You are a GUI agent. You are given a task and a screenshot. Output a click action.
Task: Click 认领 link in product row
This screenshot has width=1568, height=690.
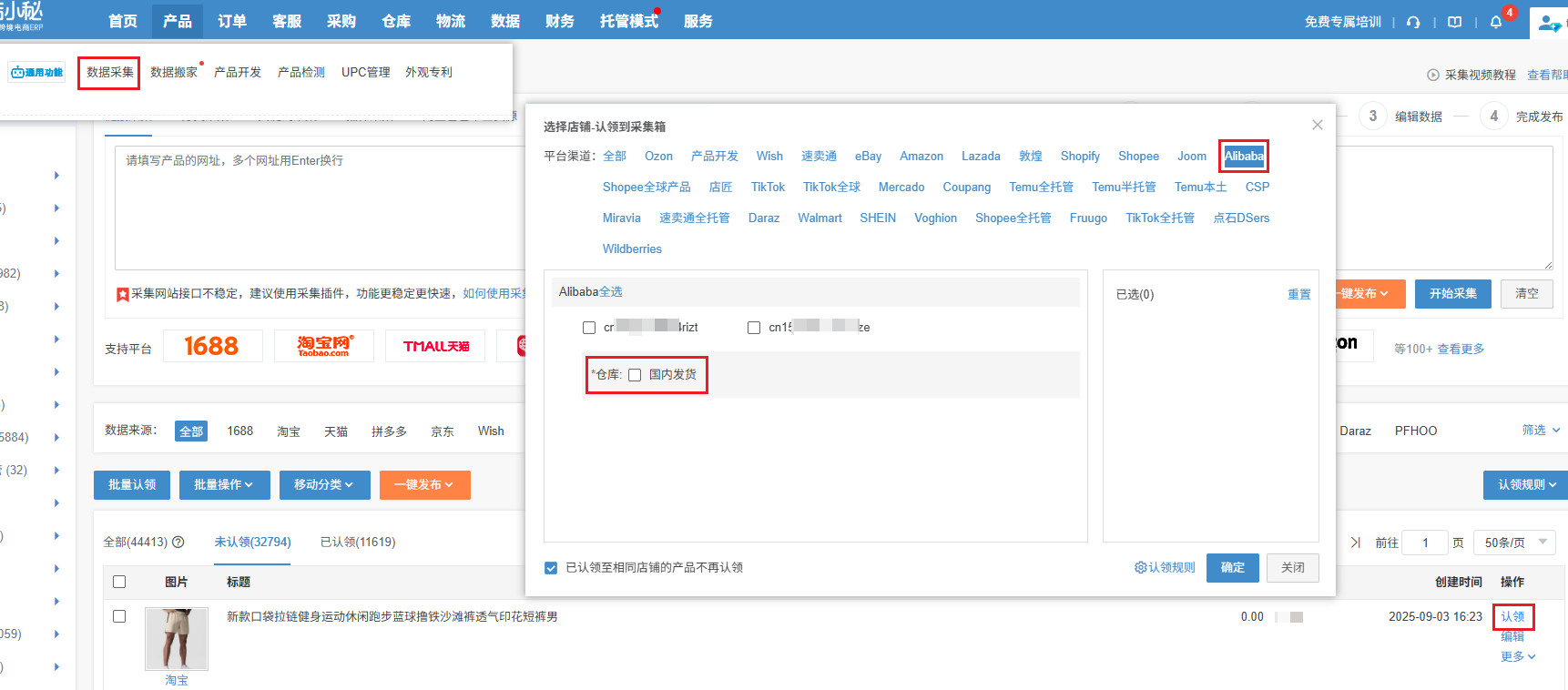pyautogui.click(x=1512, y=616)
